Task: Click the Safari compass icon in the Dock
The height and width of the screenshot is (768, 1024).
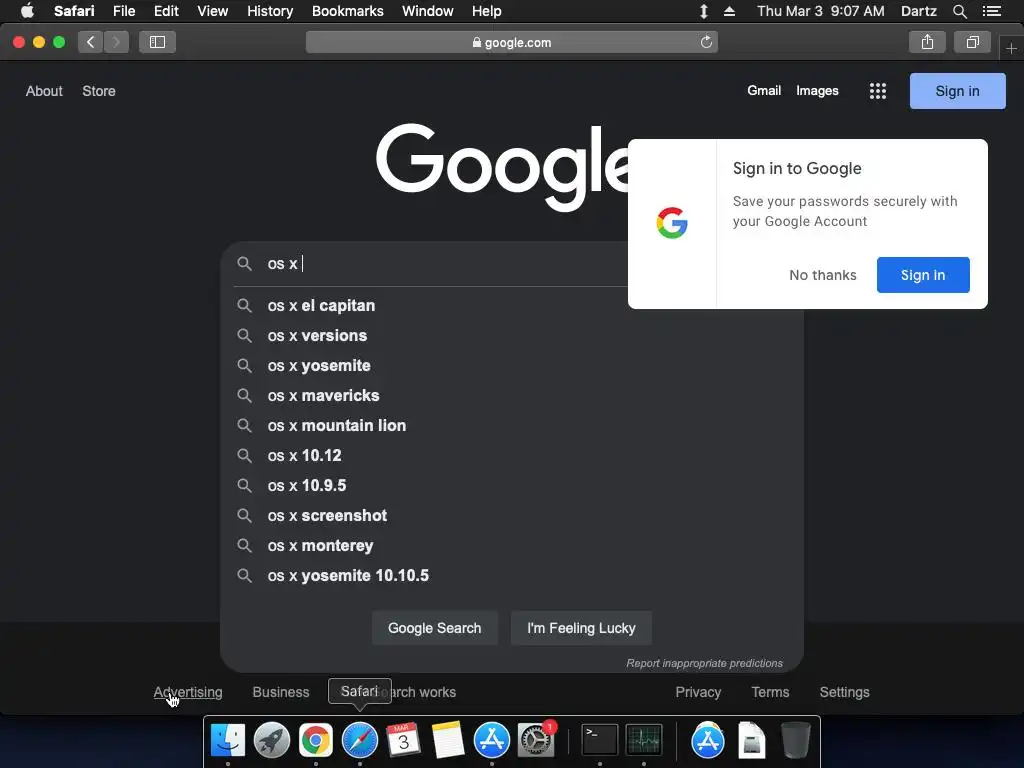Action: coord(360,741)
